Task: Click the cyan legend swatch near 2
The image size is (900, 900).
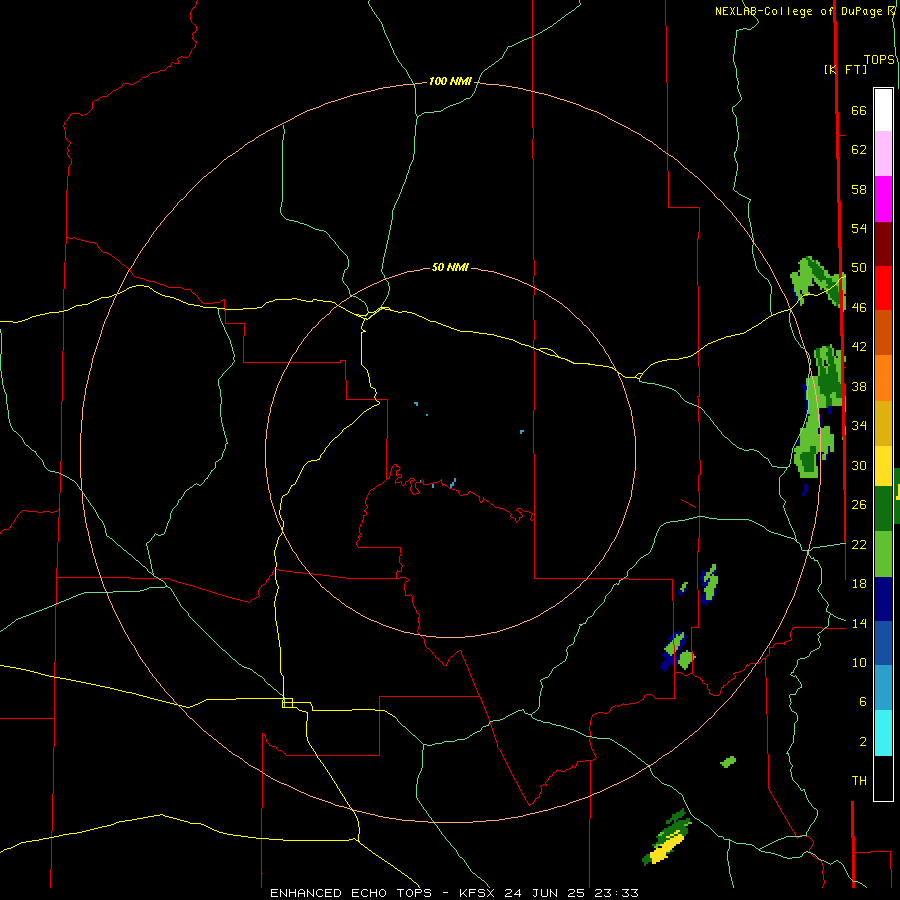Action: coord(883,734)
